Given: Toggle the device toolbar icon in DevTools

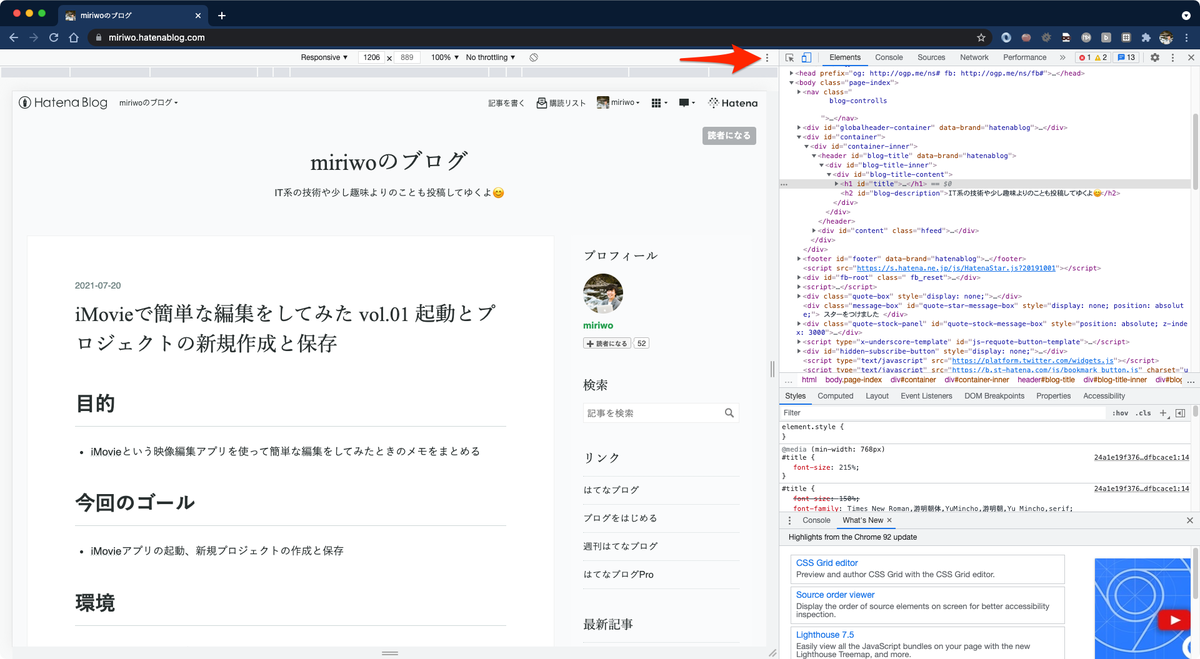Looking at the screenshot, I should pyautogui.click(x=805, y=58).
